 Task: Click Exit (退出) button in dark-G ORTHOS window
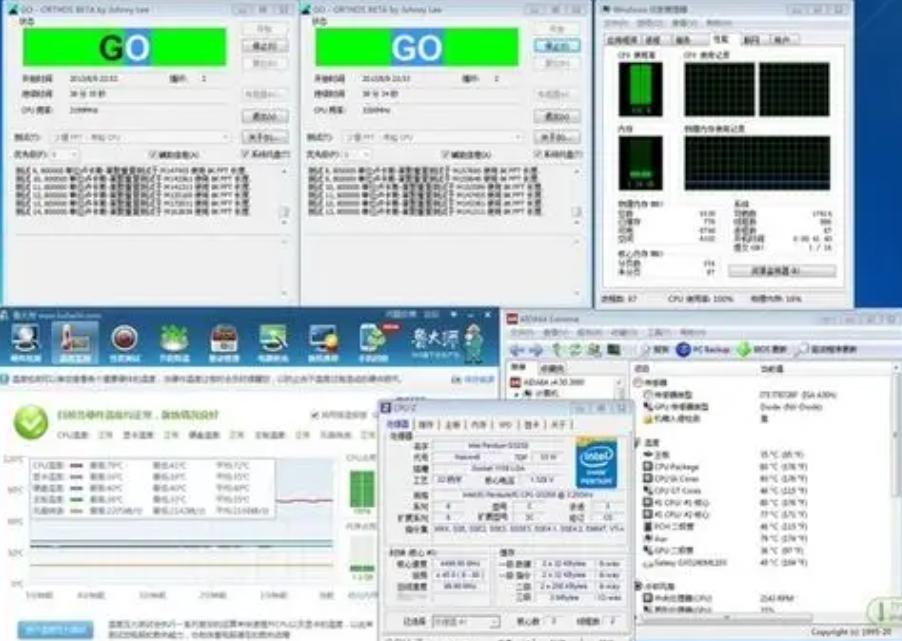coord(265,116)
